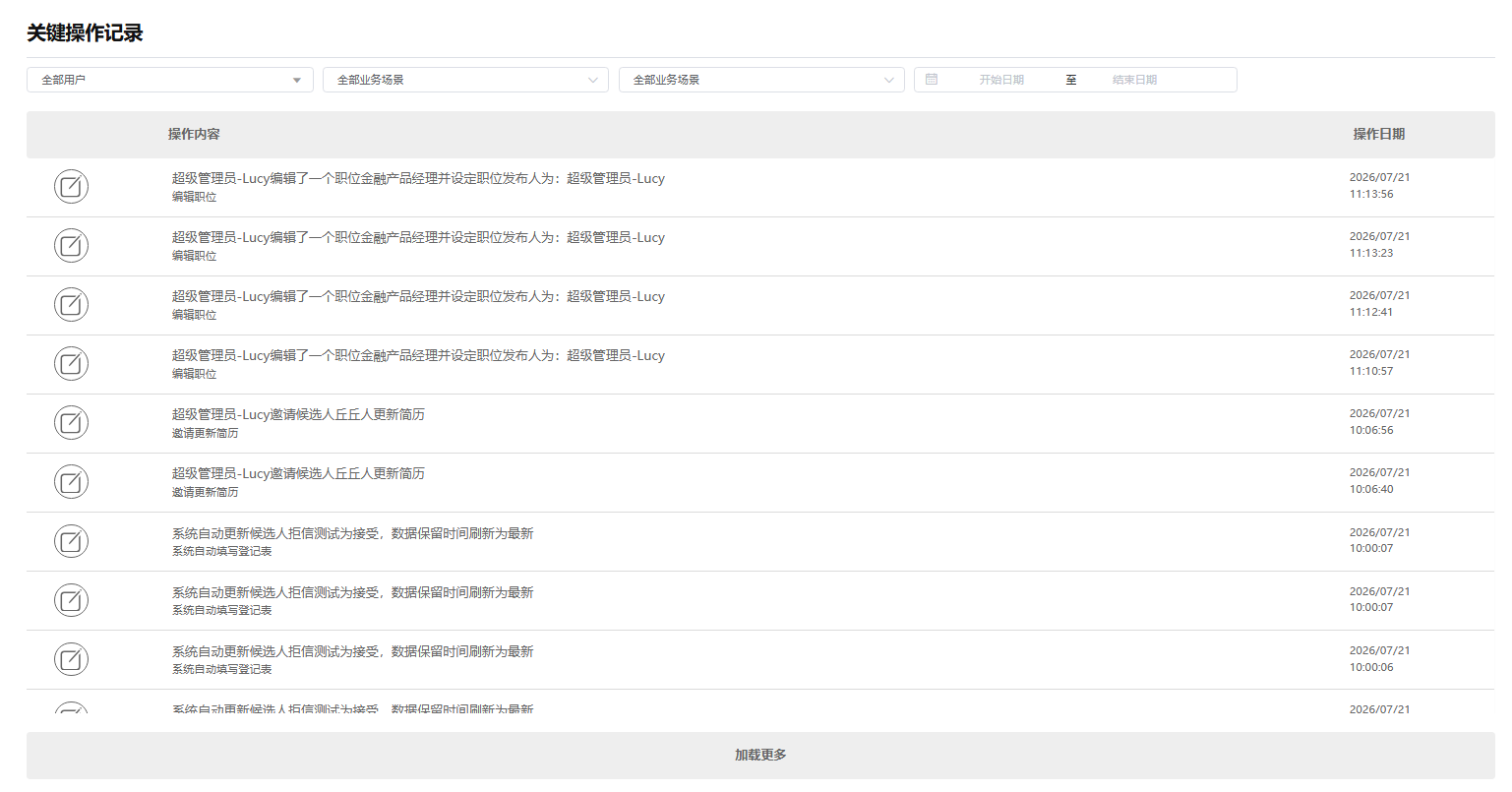Viewport: 1512px width, 792px height.
Task: Expand the 全部业务场景 dropdown beside the date picker
Action: coord(761,80)
